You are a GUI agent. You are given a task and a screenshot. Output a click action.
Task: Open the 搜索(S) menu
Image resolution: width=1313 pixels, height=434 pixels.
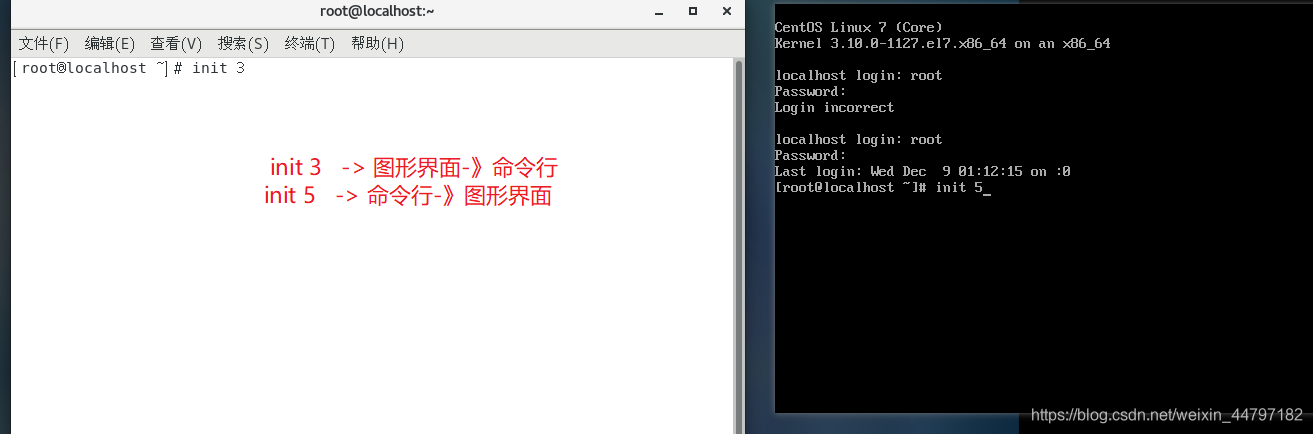pyautogui.click(x=243, y=44)
